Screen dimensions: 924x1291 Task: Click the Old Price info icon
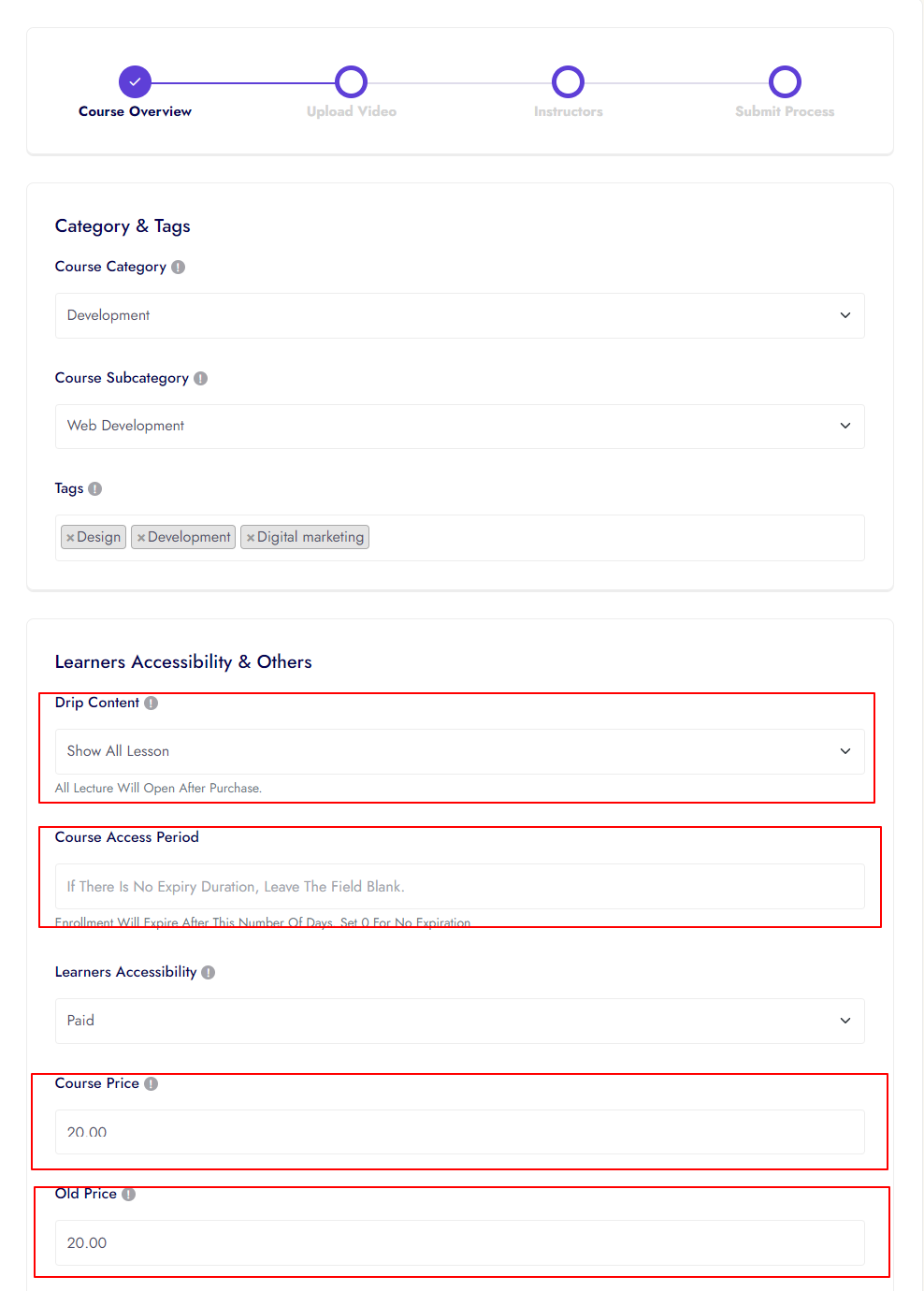click(128, 1195)
